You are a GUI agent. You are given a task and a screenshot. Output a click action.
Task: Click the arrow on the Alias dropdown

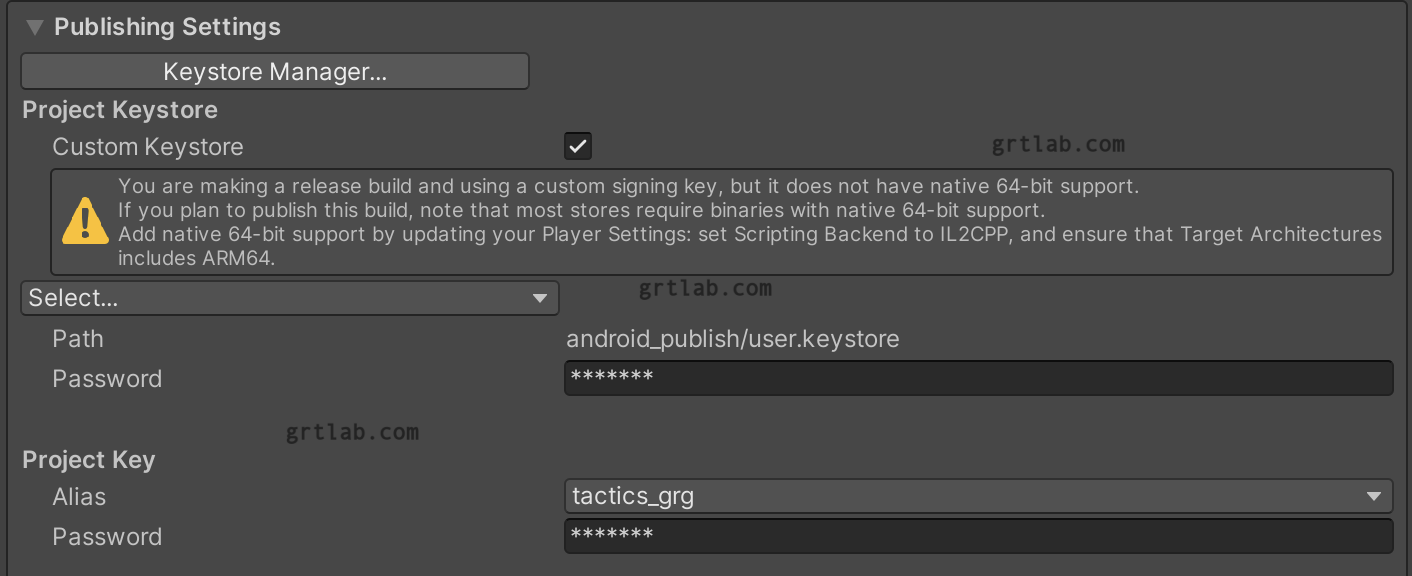1374,496
